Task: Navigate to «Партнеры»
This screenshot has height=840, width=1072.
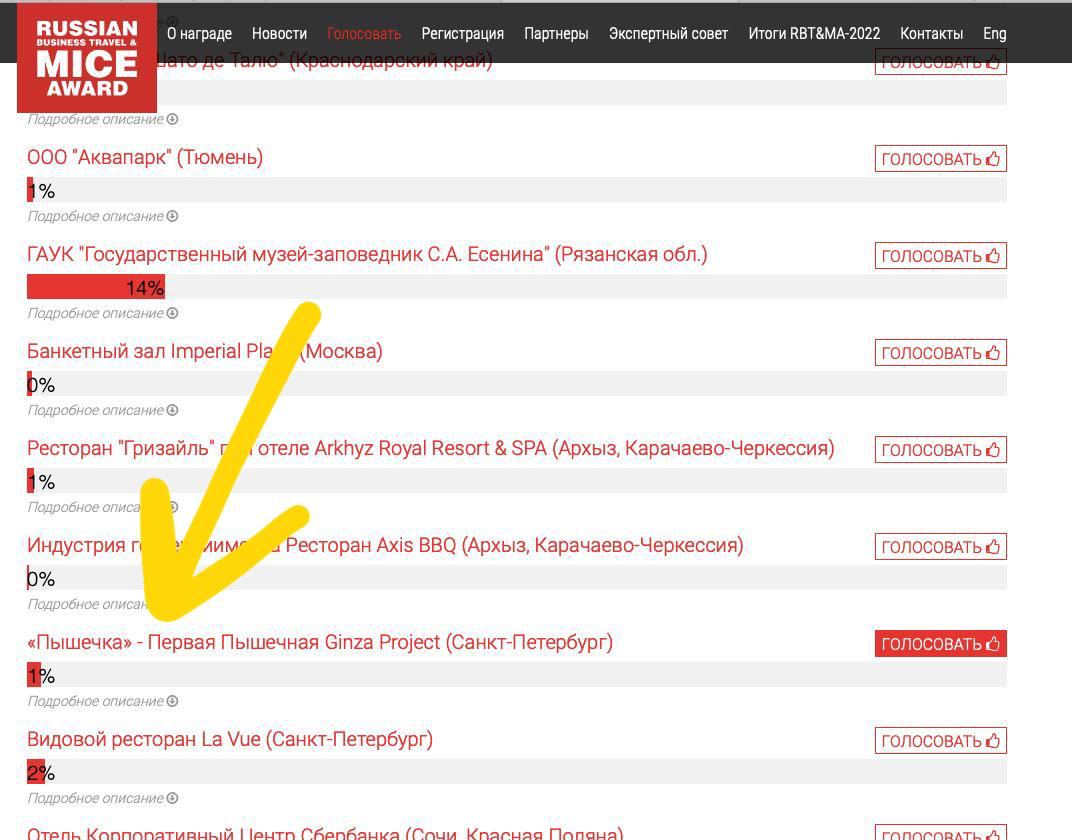Action: (556, 33)
